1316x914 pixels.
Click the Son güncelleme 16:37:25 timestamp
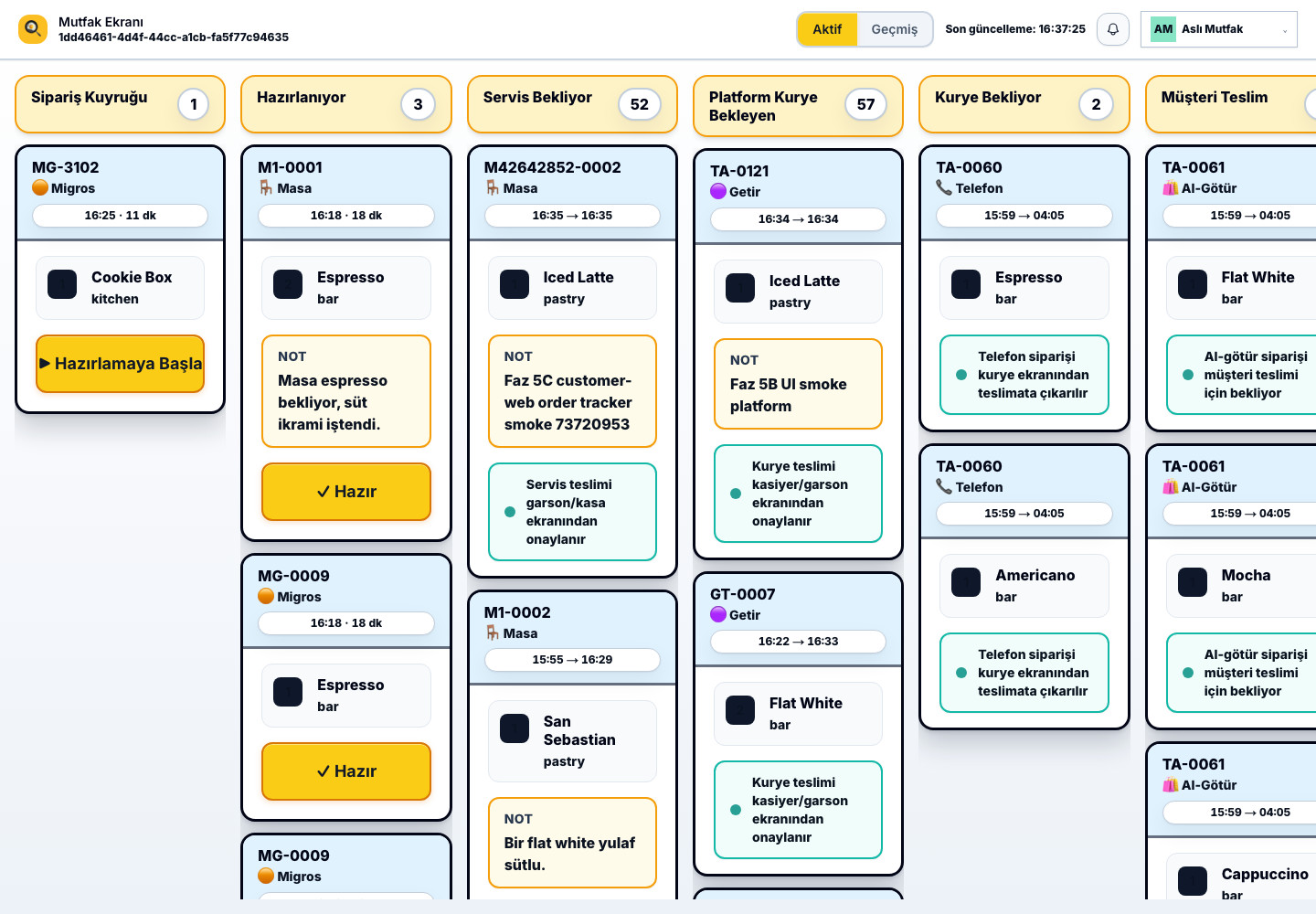tap(1015, 29)
